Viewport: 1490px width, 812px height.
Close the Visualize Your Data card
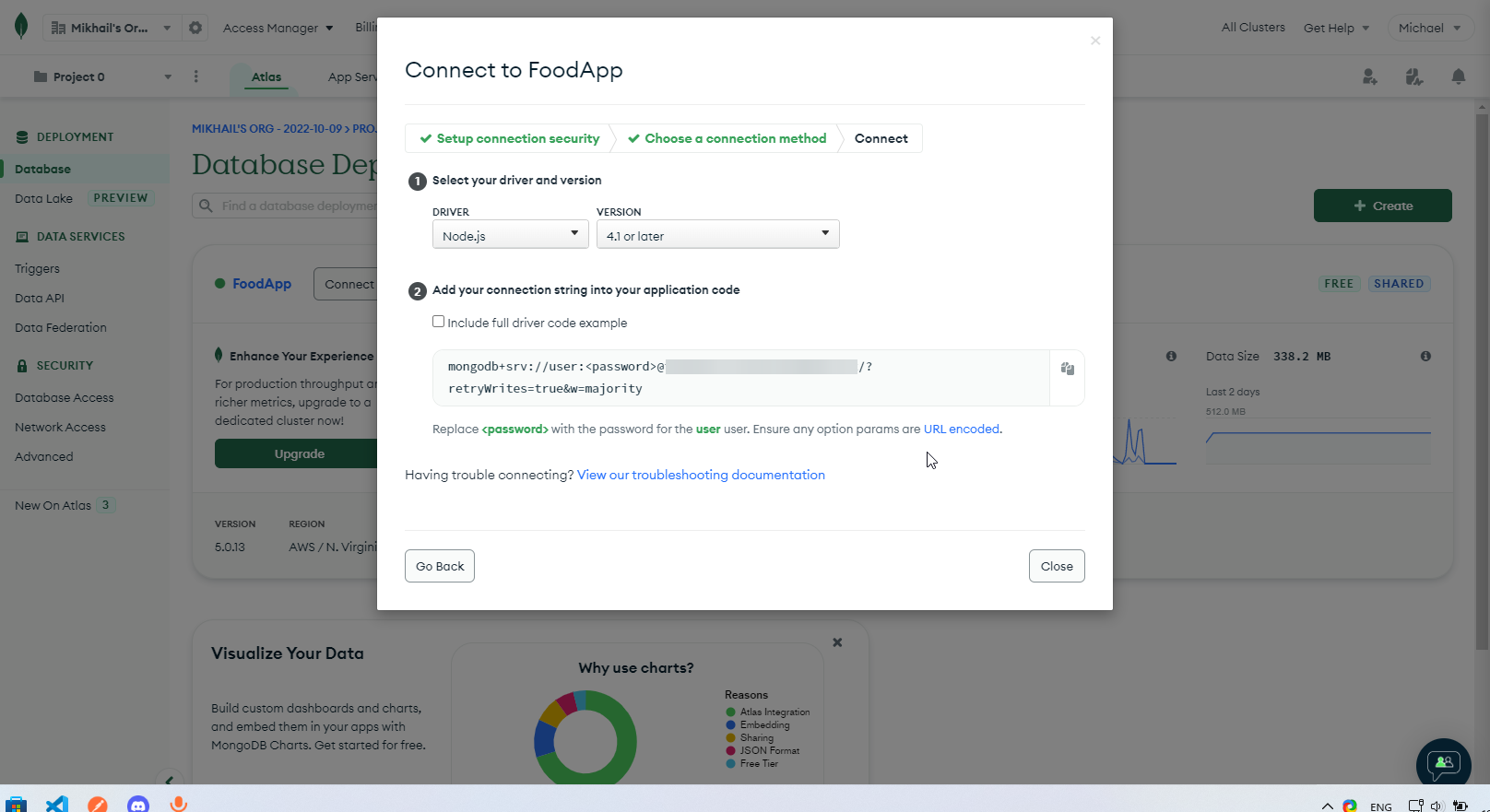(x=837, y=642)
